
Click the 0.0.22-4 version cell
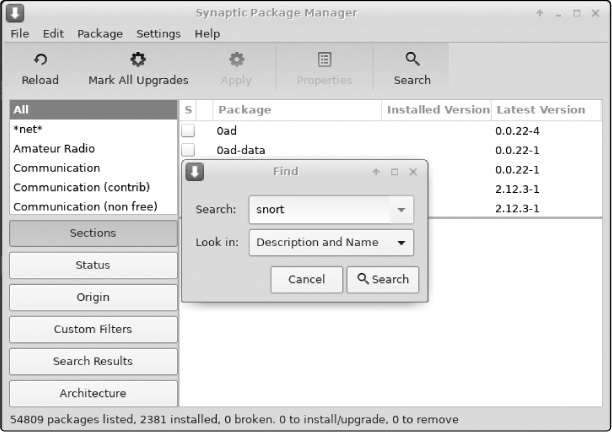click(517, 131)
